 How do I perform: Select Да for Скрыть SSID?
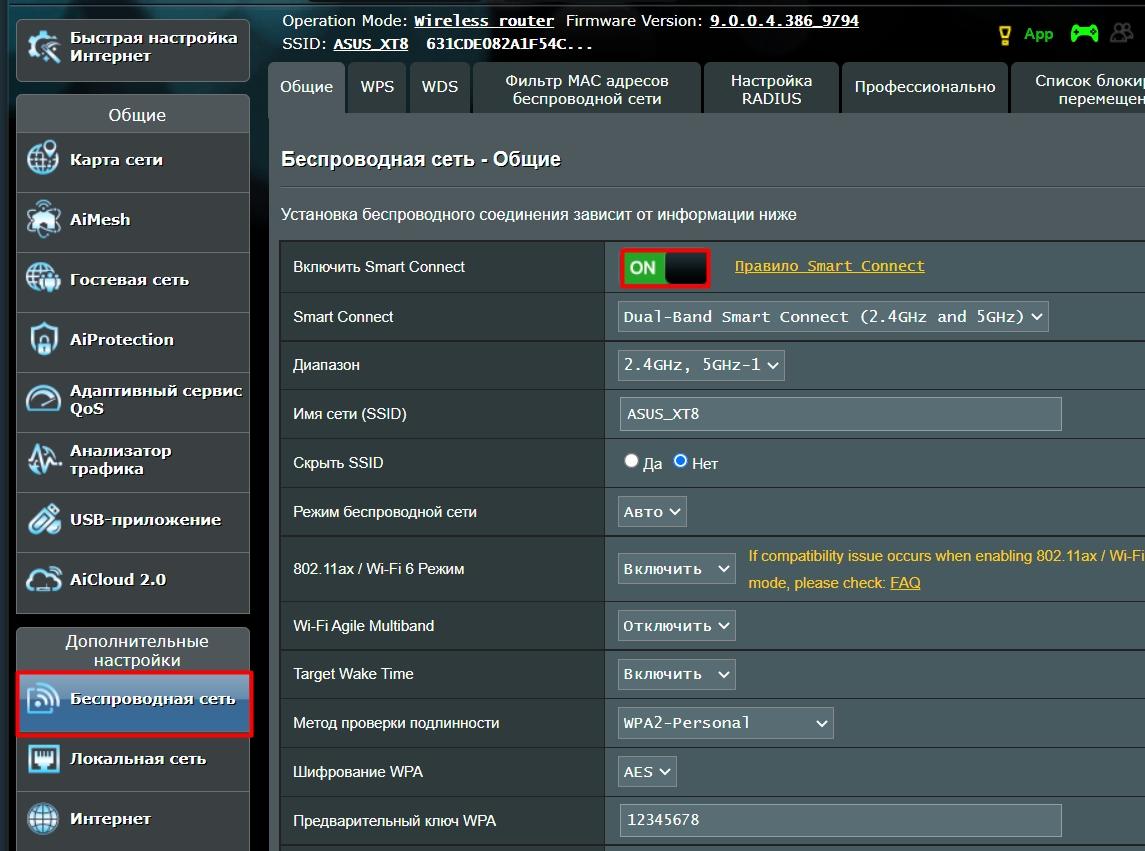pos(631,461)
